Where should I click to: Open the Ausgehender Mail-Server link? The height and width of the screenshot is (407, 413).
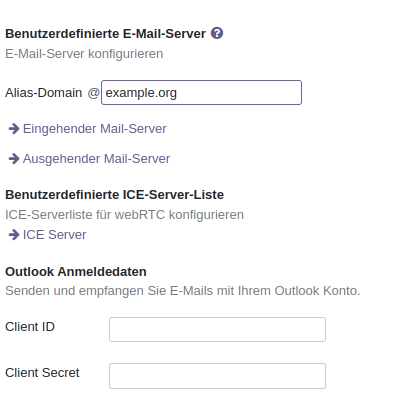(x=96, y=159)
